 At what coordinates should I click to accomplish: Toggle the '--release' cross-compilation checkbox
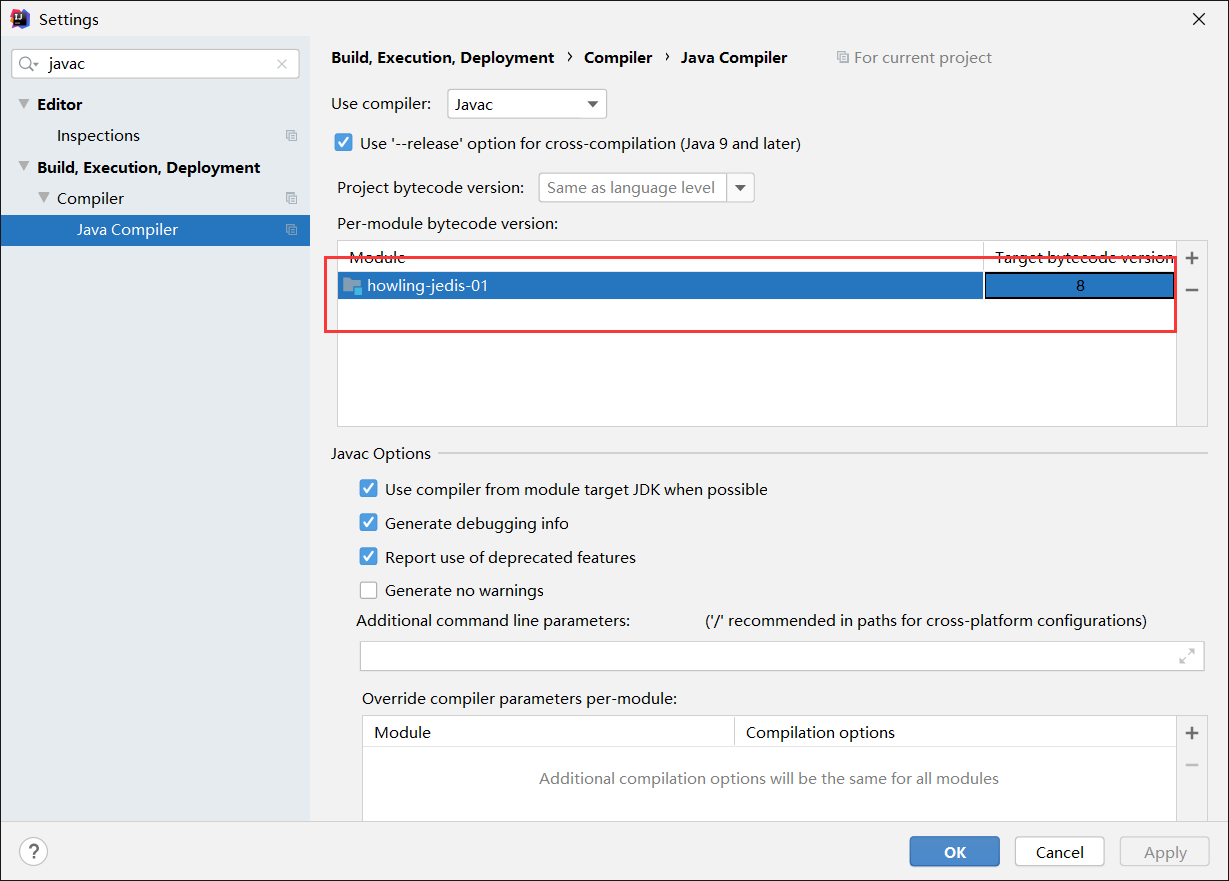pyautogui.click(x=344, y=143)
